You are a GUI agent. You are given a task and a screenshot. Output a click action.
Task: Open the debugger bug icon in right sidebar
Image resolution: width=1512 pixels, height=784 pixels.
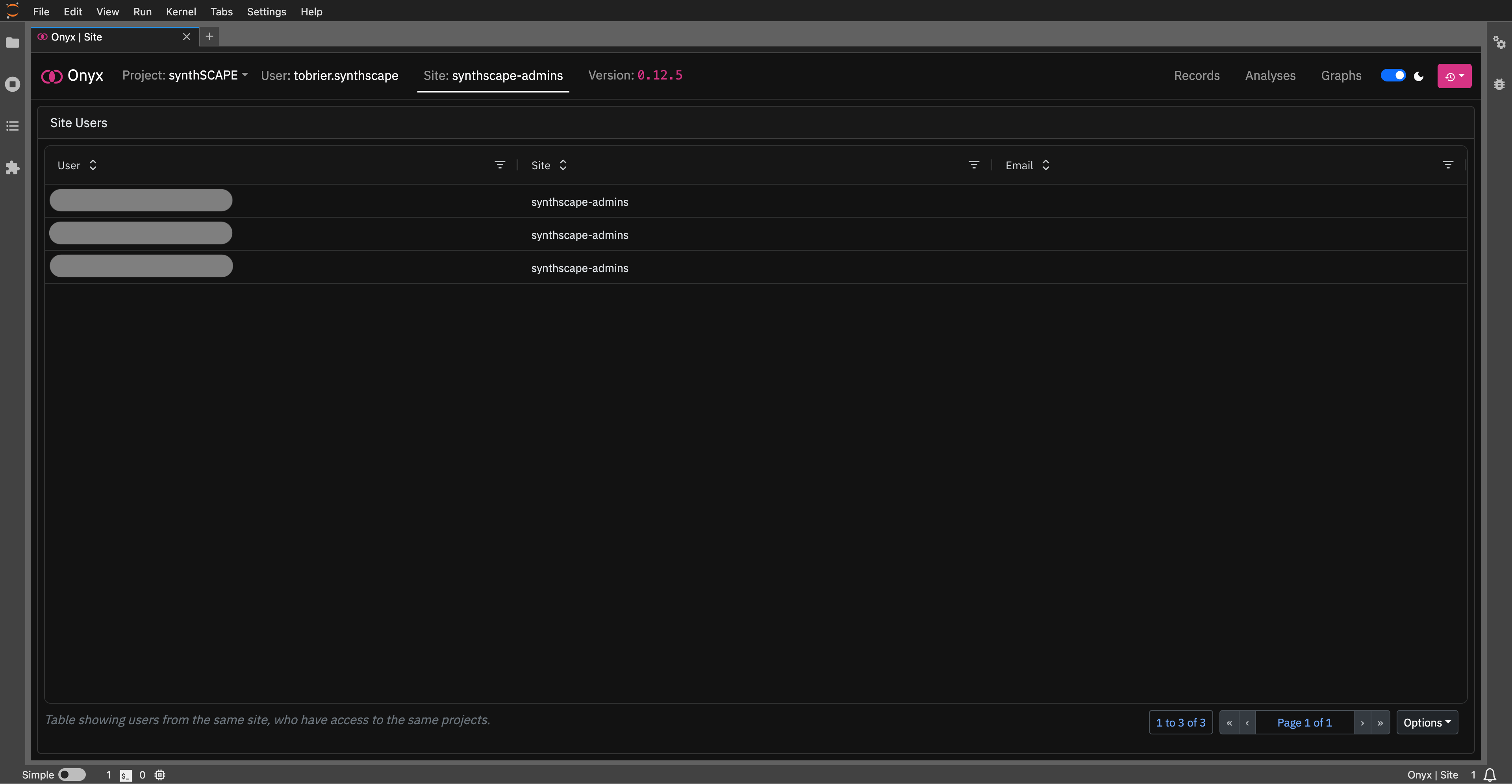point(1499,85)
